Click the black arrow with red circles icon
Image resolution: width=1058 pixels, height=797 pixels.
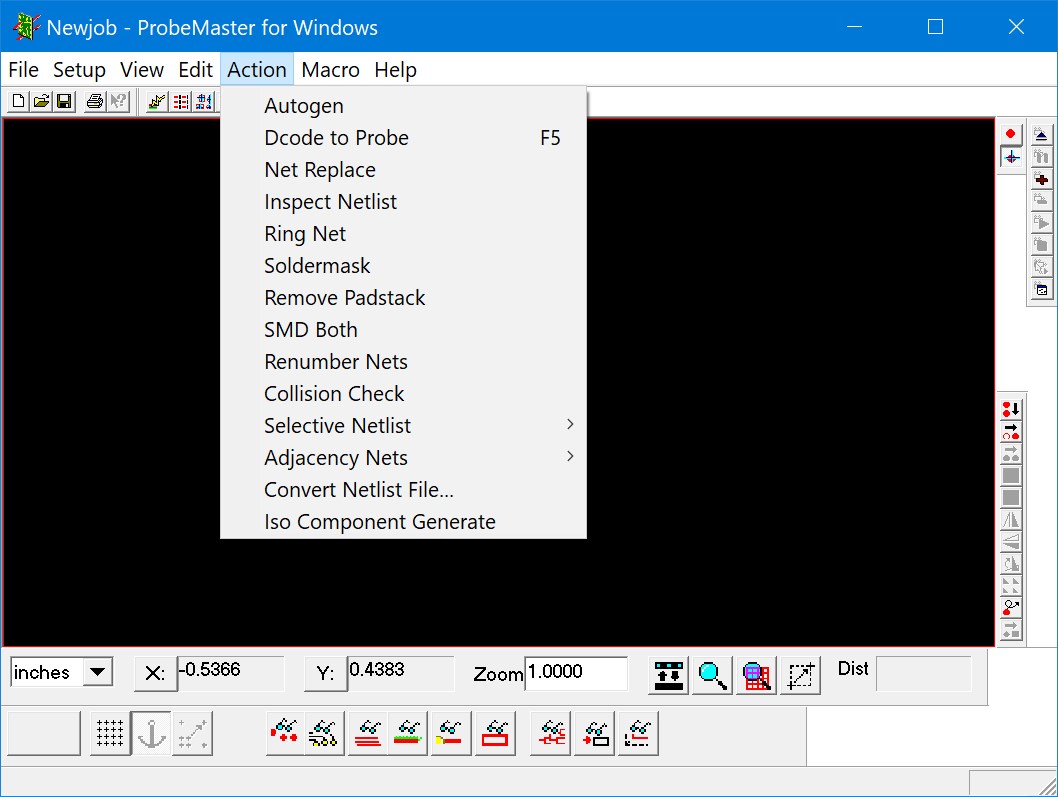tap(1011, 431)
